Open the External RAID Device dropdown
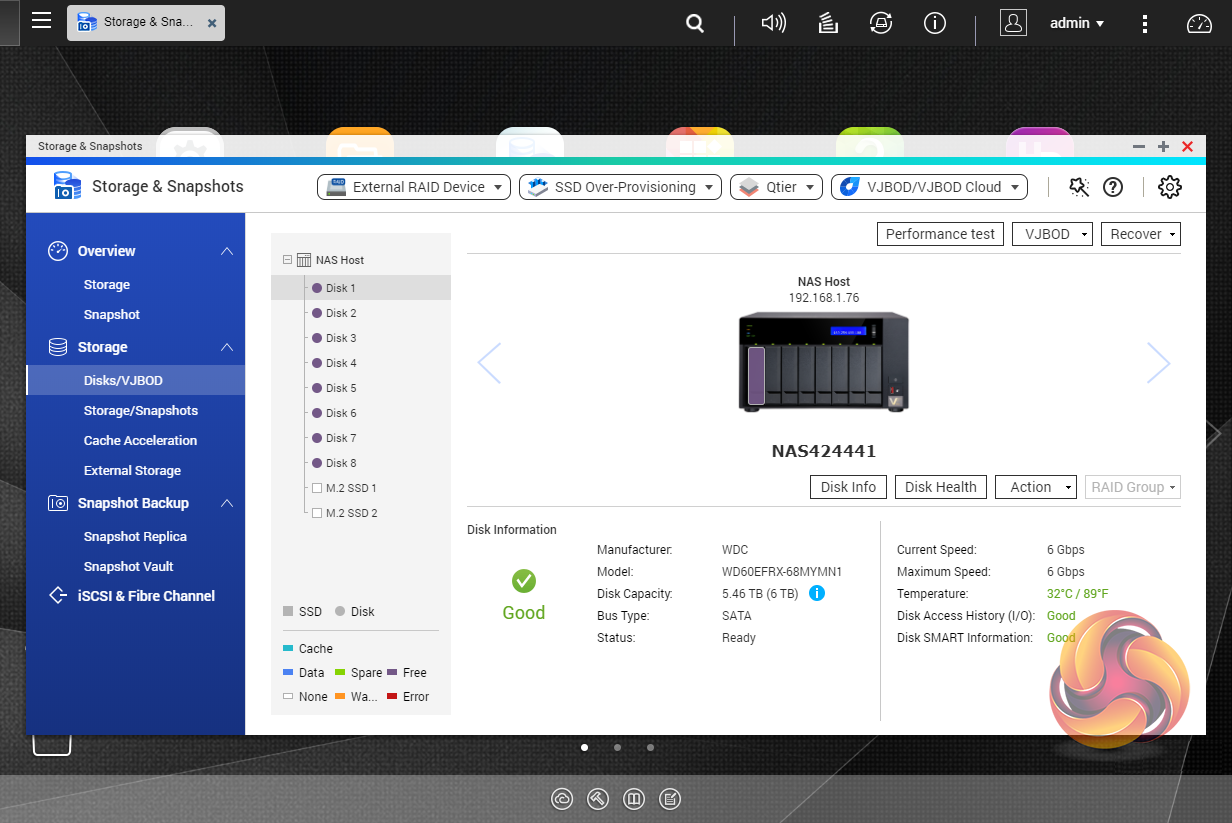 click(x=414, y=187)
